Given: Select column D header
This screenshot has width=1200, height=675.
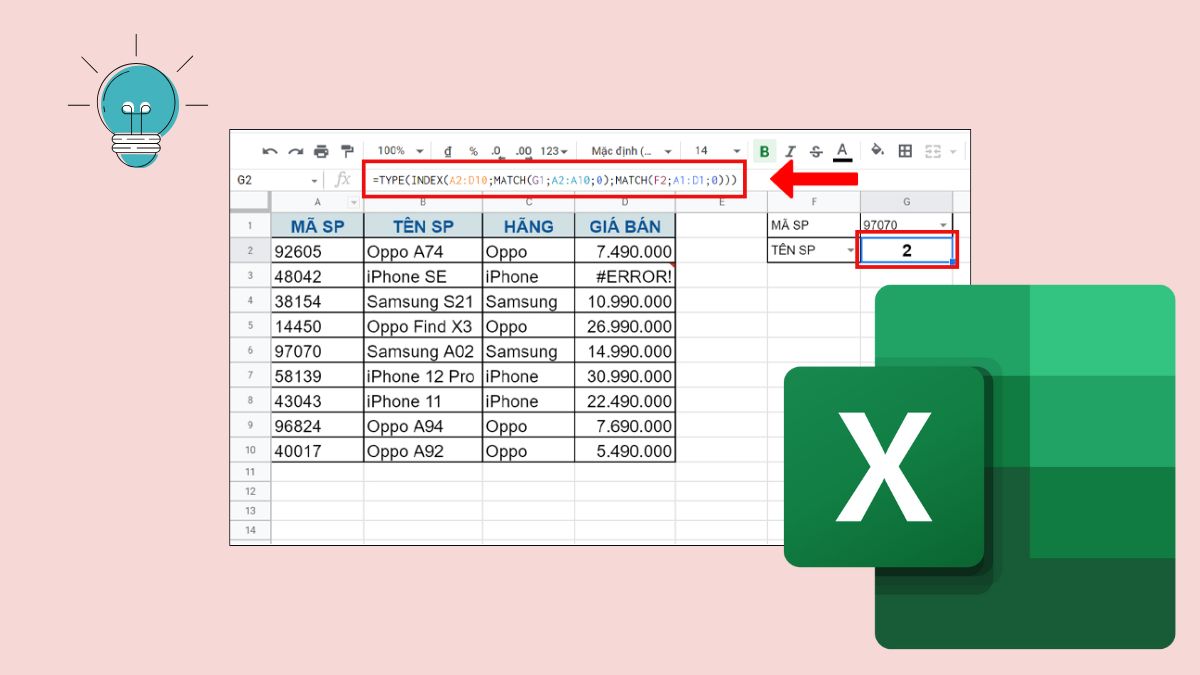Looking at the screenshot, I should [x=625, y=202].
